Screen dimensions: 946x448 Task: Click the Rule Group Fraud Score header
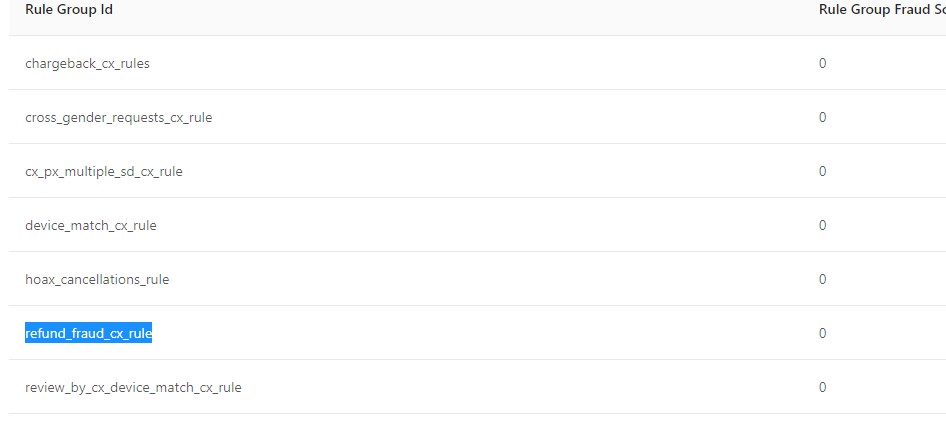[x=880, y=10]
